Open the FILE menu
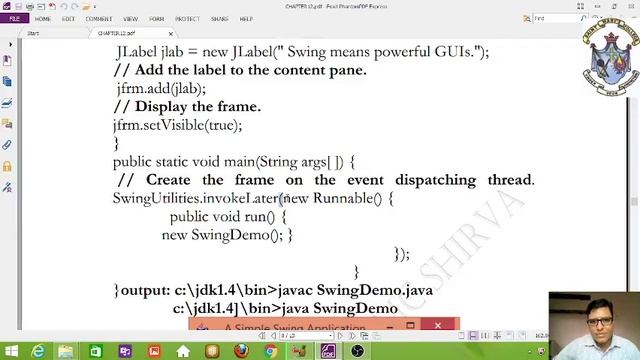Screen dimensions: 640x360 (x=14, y=19)
